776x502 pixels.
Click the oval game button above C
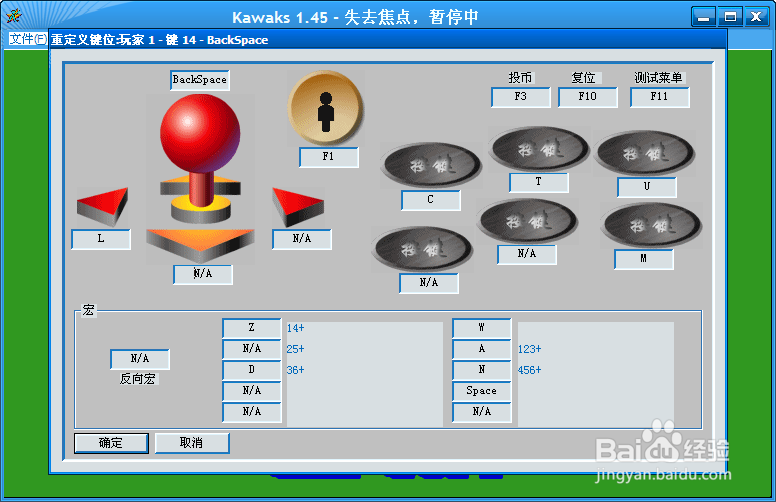[431, 165]
